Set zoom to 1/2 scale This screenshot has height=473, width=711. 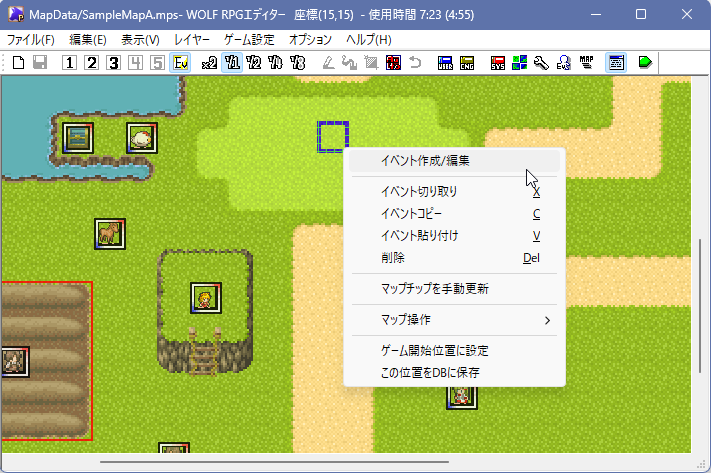[x=253, y=63]
